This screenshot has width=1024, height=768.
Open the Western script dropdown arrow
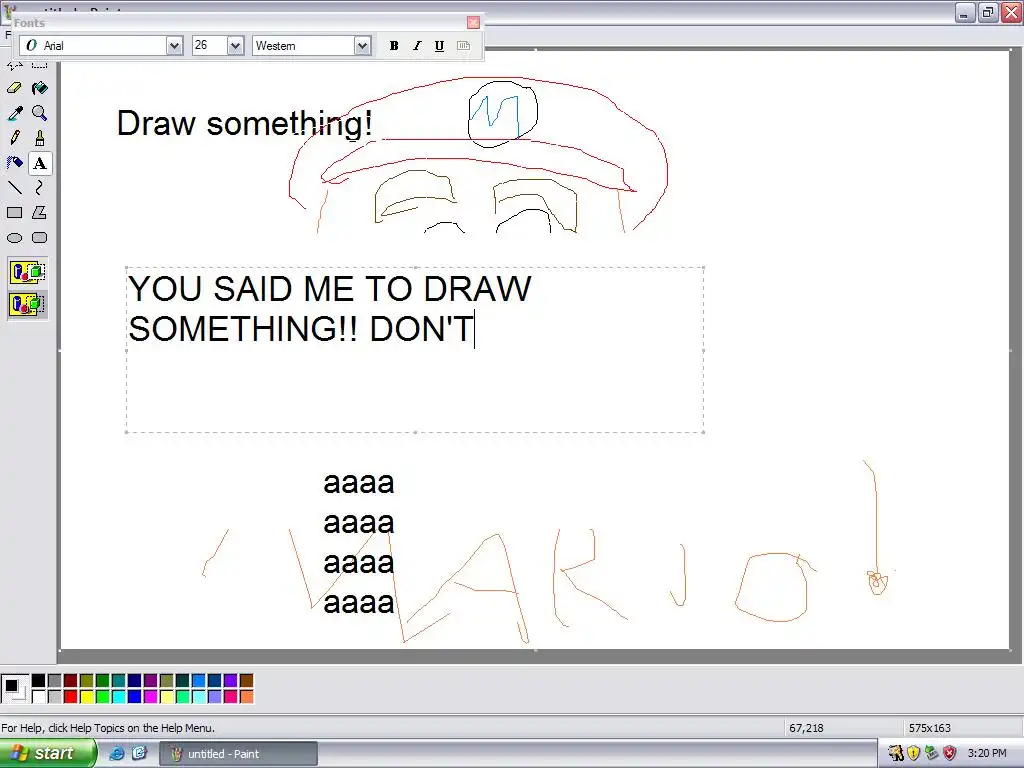[x=362, y=46]
